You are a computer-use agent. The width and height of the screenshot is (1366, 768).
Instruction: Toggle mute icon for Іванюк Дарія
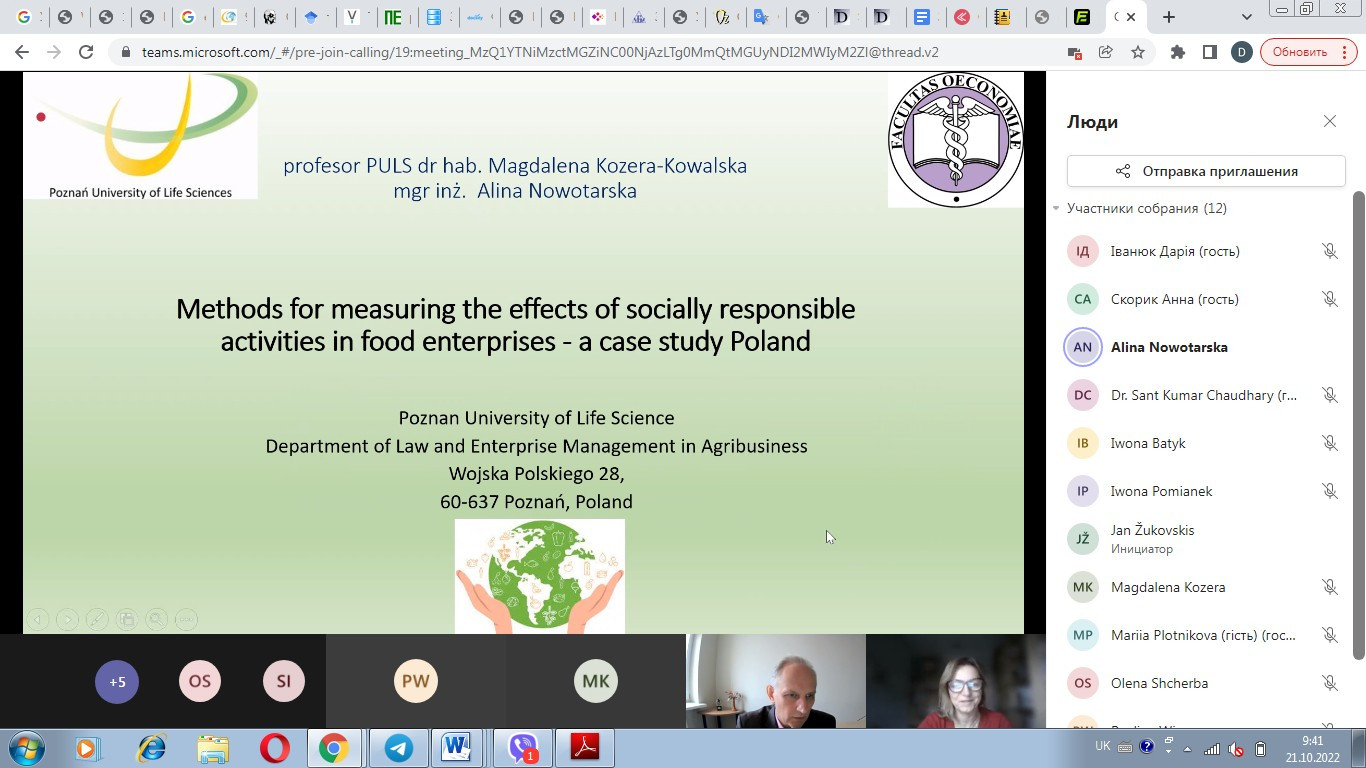point(1329,251)
